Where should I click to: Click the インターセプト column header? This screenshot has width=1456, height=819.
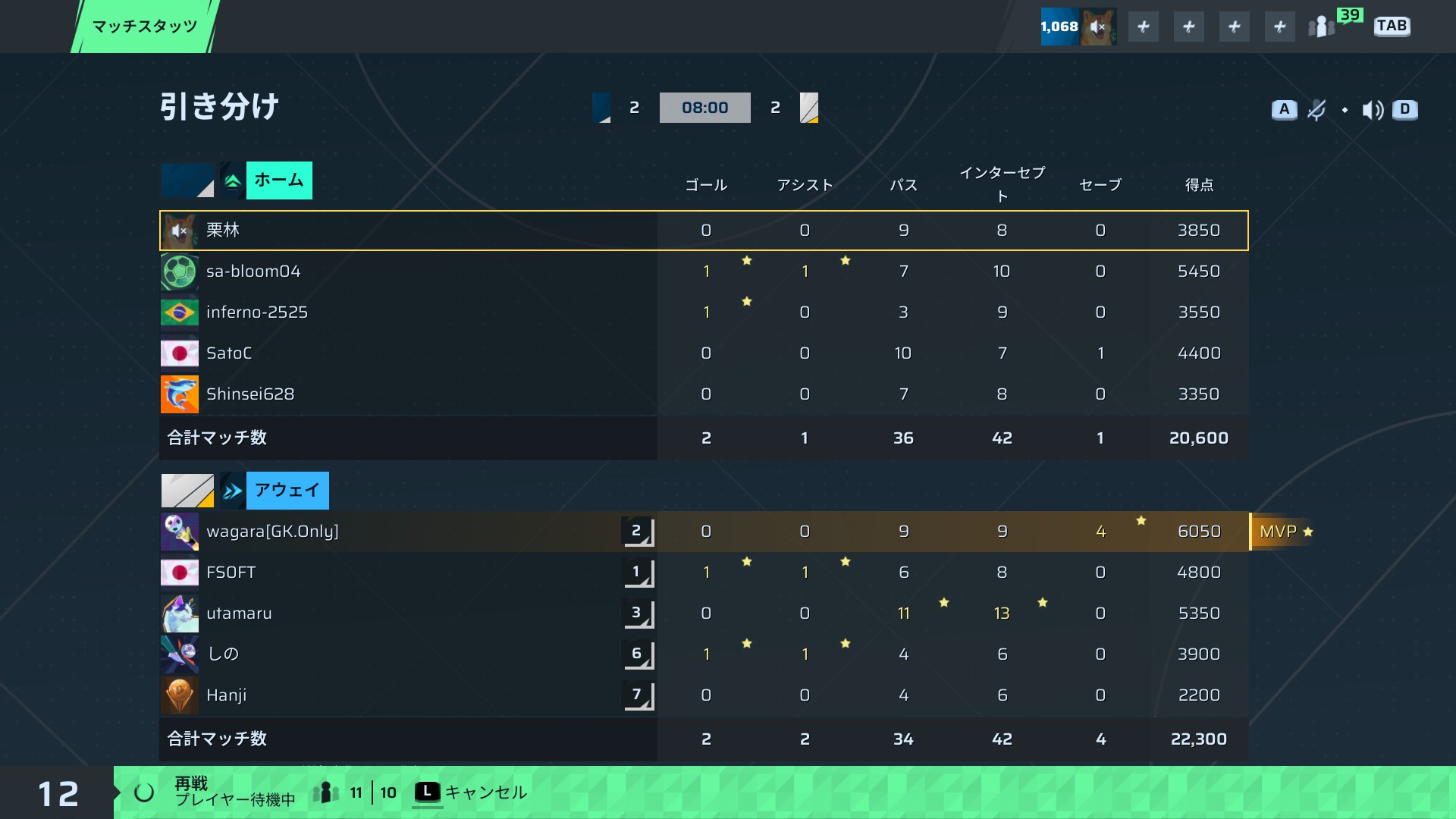[x=1002, y=184]
